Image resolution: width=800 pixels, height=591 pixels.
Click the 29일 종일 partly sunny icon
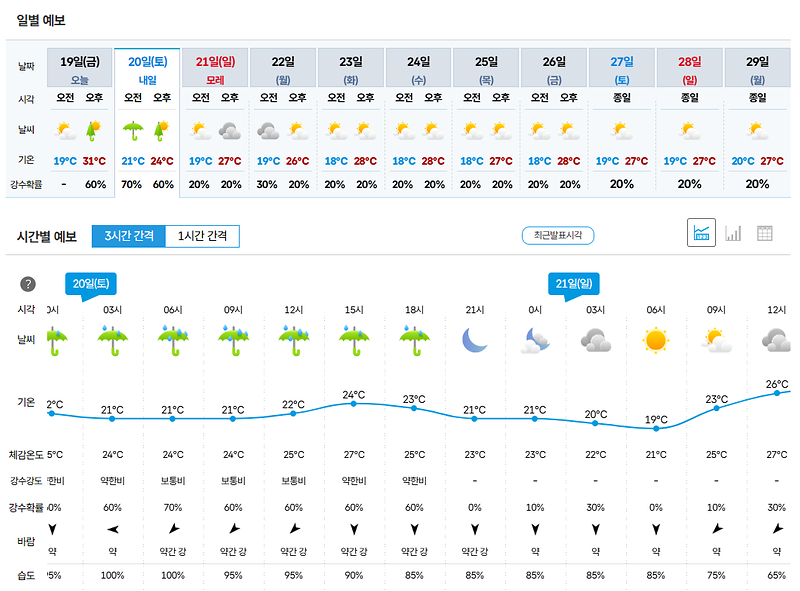757,131
